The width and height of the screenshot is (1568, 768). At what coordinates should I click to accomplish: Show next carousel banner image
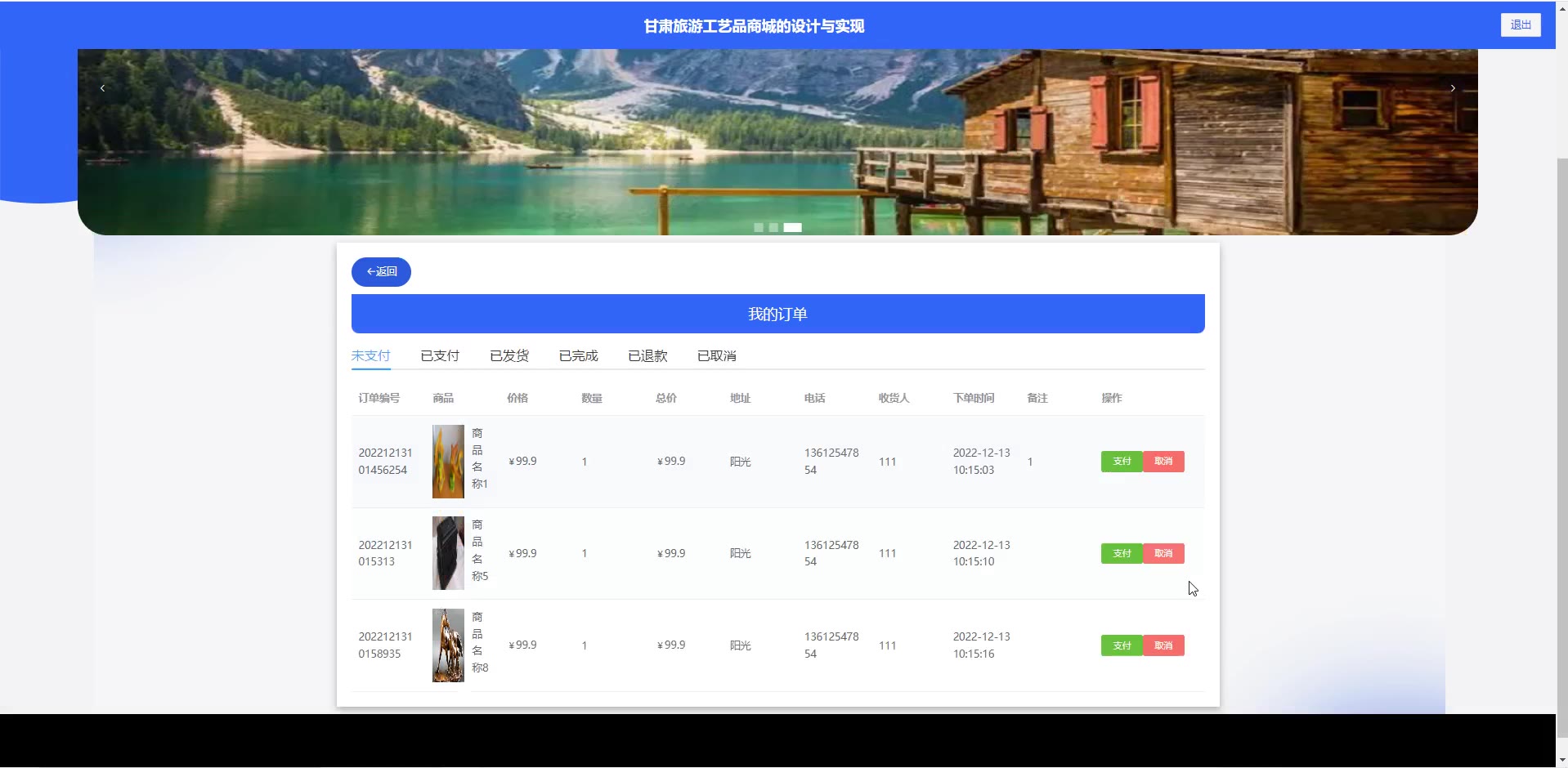click(1453, 88)
